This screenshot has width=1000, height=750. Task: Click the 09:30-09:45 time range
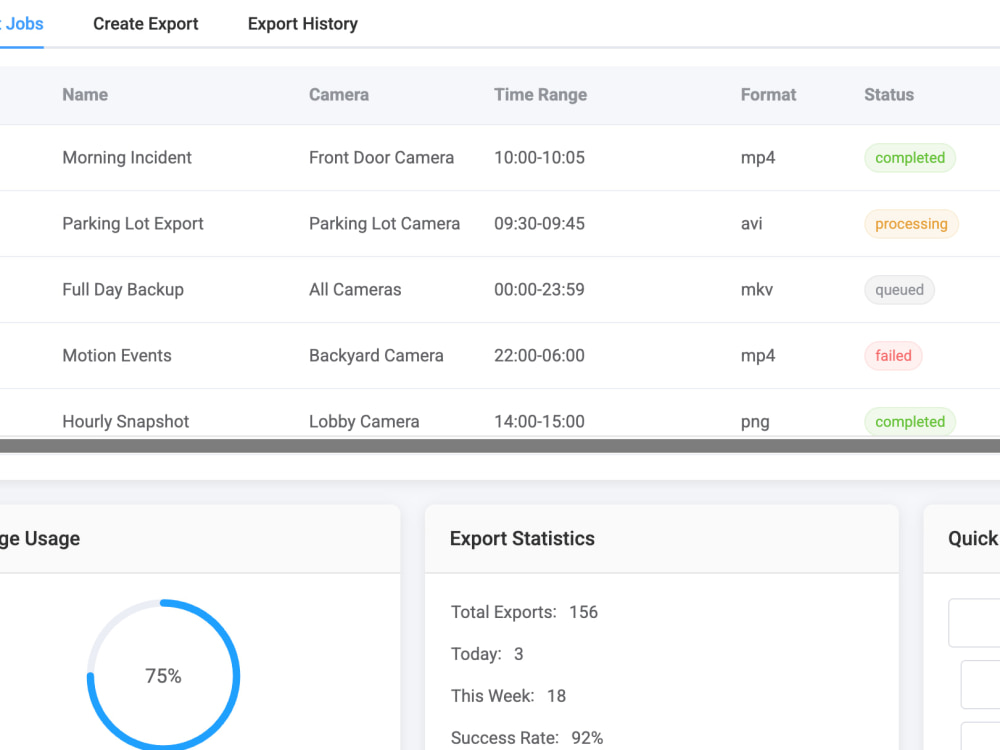(540, 224)
